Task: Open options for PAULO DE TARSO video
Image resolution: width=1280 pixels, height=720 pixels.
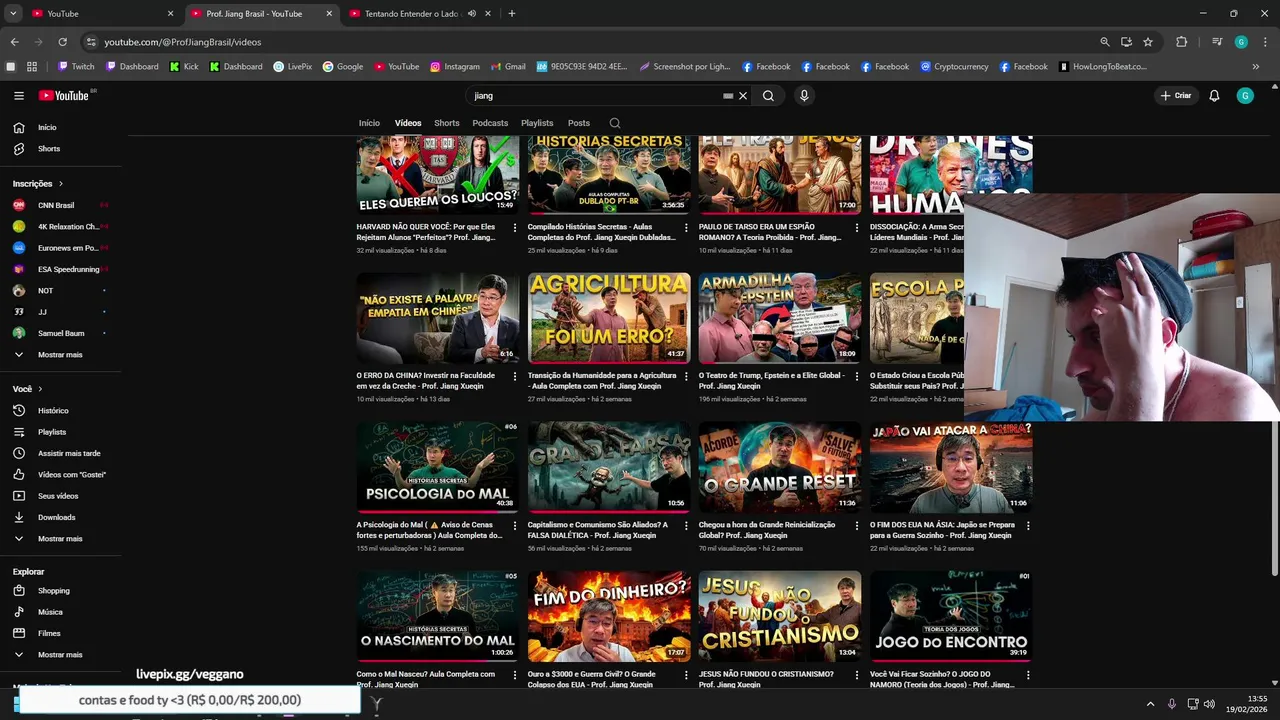Action: click(x=857, y=228)
